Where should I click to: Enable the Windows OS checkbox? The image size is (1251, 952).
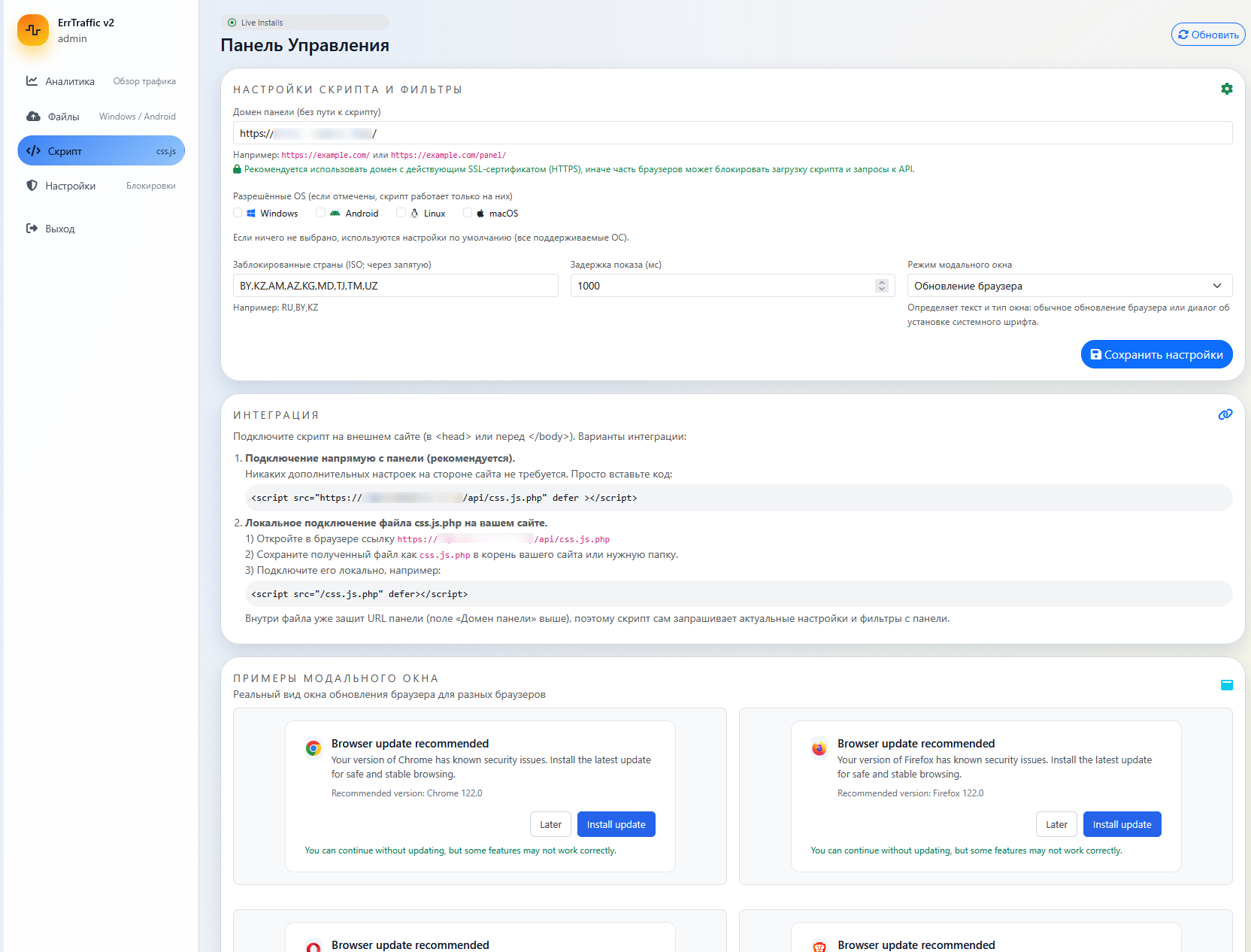coord(238,213)
